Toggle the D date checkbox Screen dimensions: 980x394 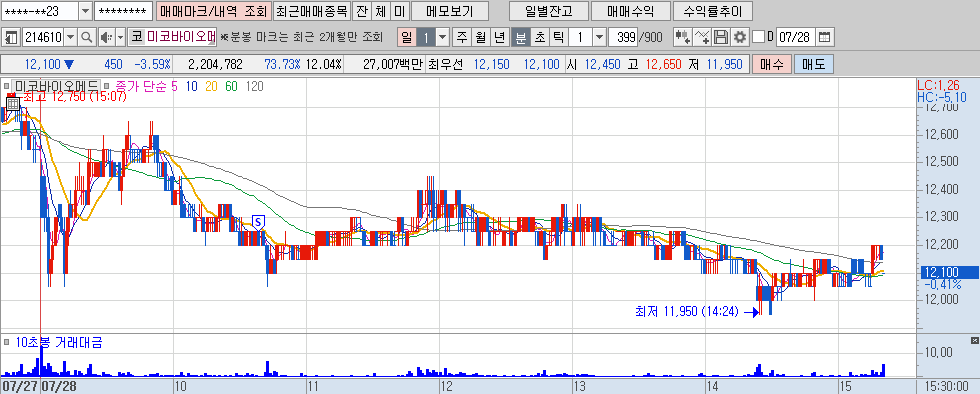point(758,38)
